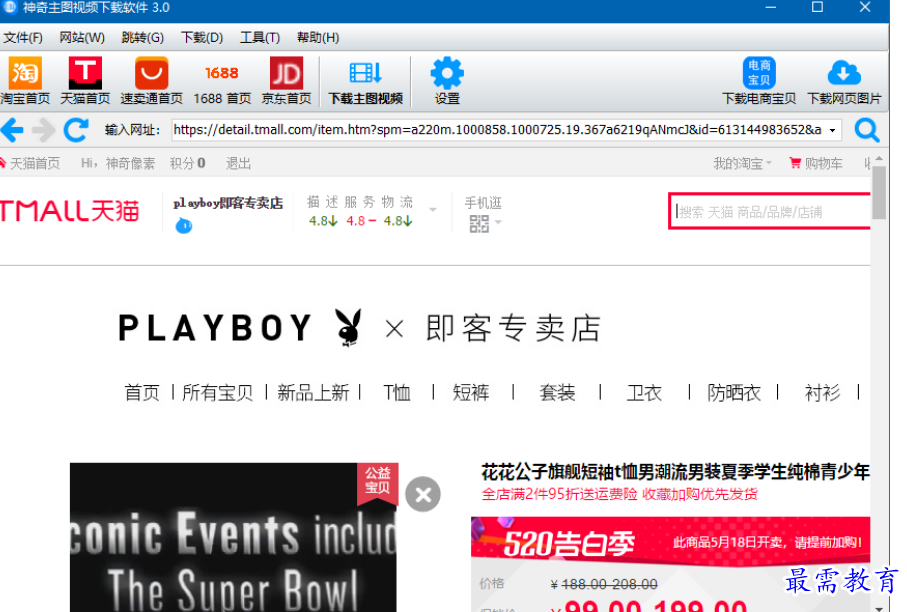Click the product title 花花公子旗舰短袖t恤

[x=674, y=472]
